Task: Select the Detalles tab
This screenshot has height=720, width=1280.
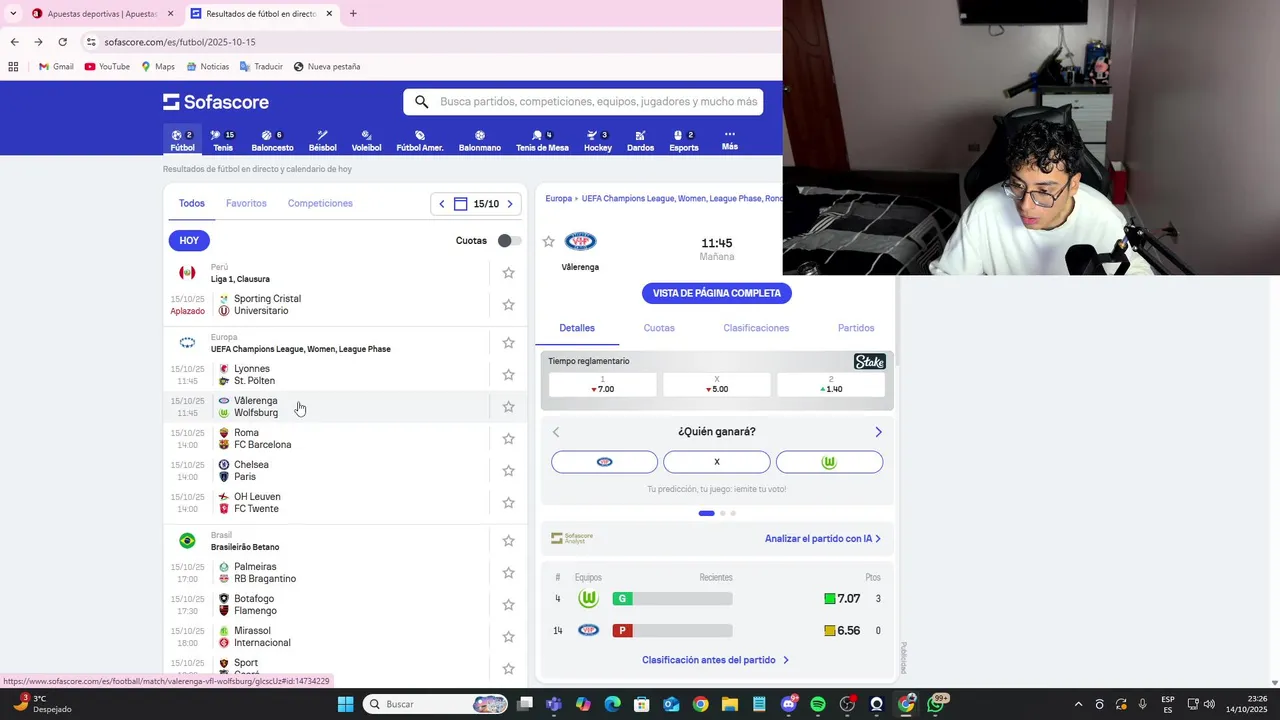Action: tap(577, 328)
